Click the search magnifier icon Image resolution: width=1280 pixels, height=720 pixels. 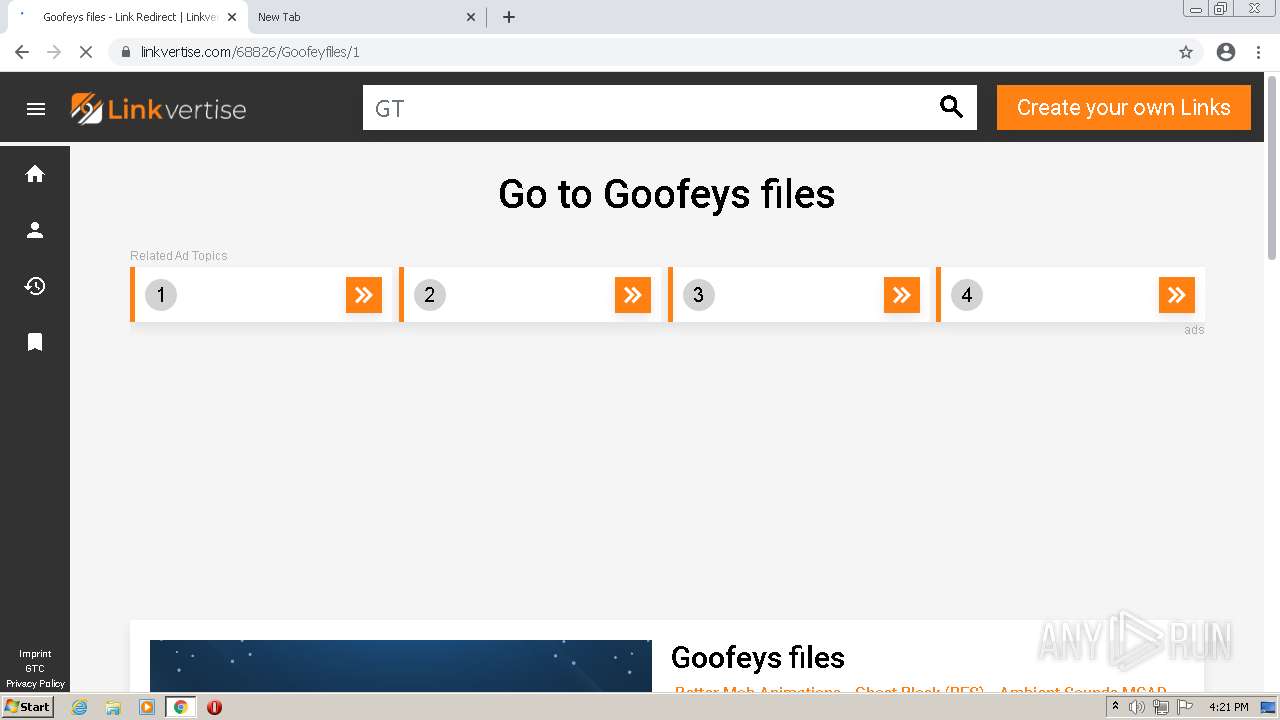tap(951, 107)
